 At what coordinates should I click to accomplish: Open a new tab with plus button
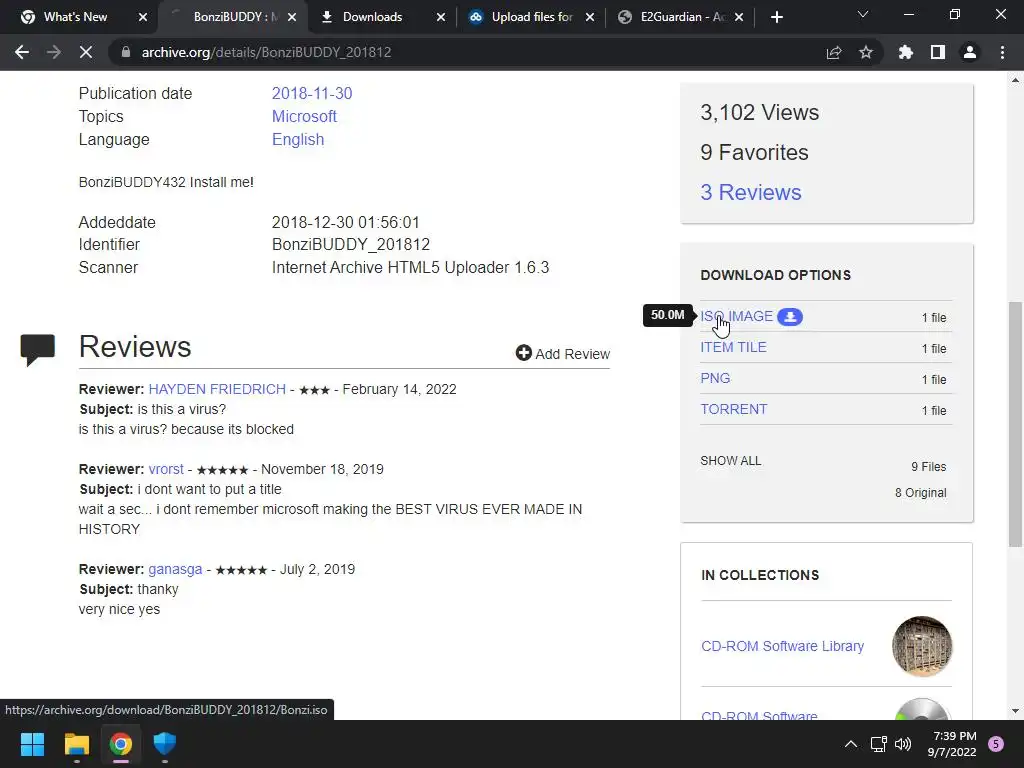coord(776,17)
